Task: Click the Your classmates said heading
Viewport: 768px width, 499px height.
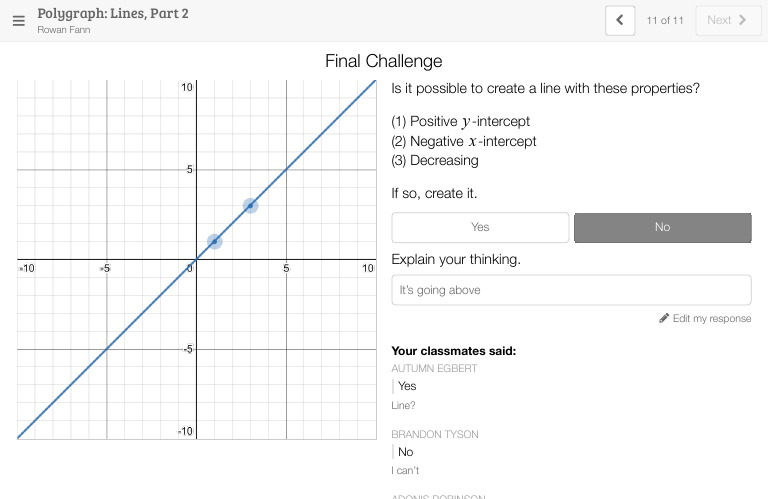Action: point(453,350)
